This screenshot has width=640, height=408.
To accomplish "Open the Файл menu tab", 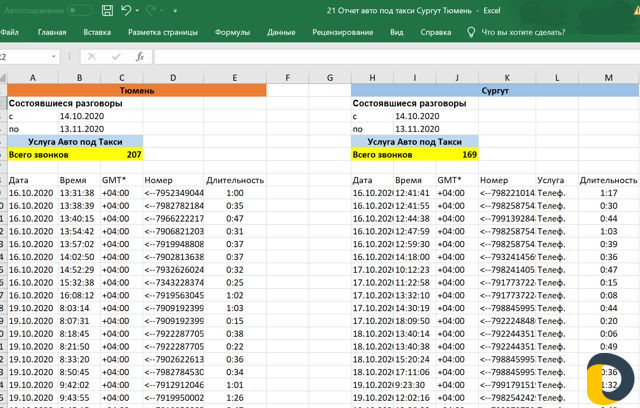I will (x=9, y=32).
